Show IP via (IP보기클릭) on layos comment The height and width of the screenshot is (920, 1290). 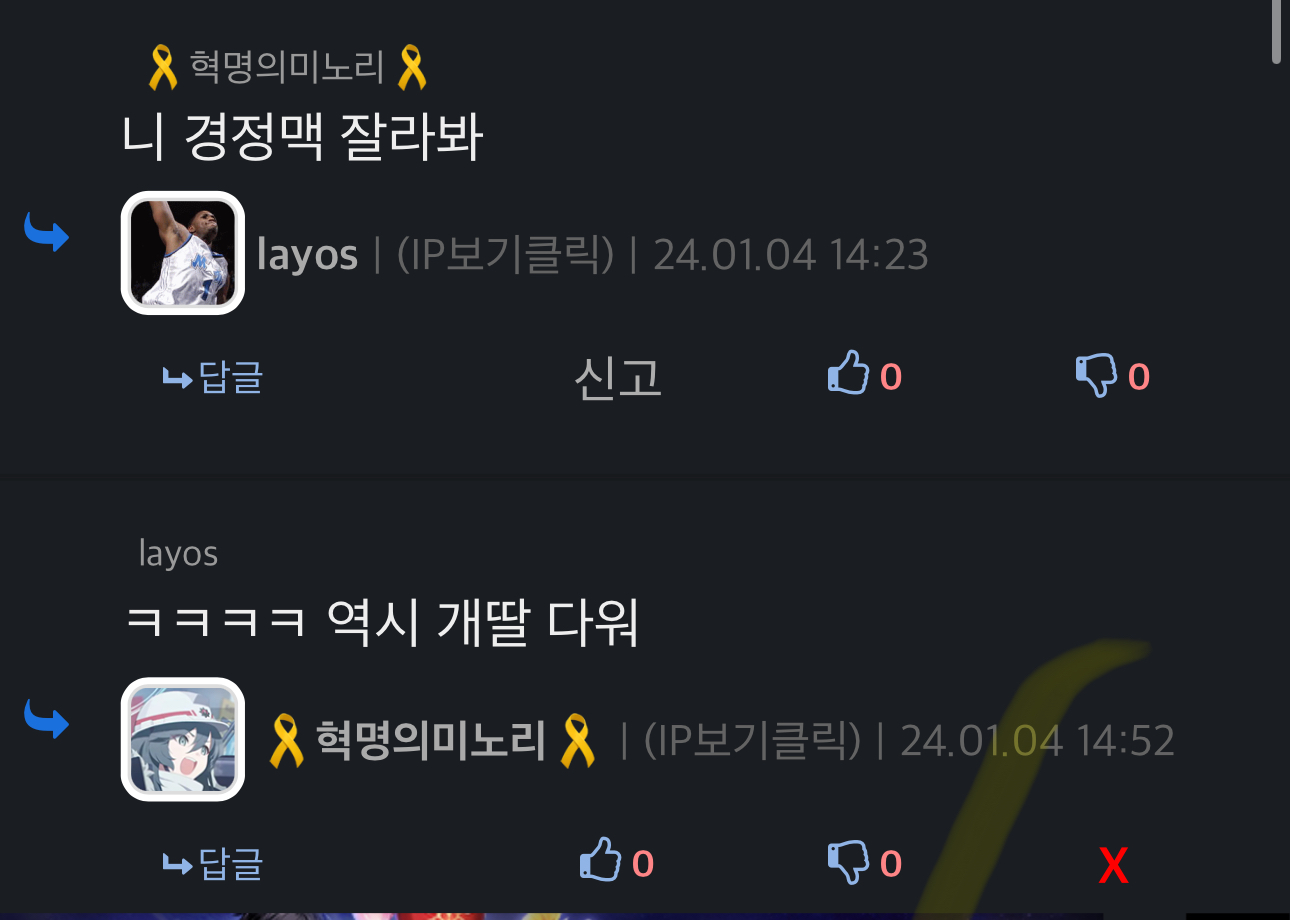point(505,255)
